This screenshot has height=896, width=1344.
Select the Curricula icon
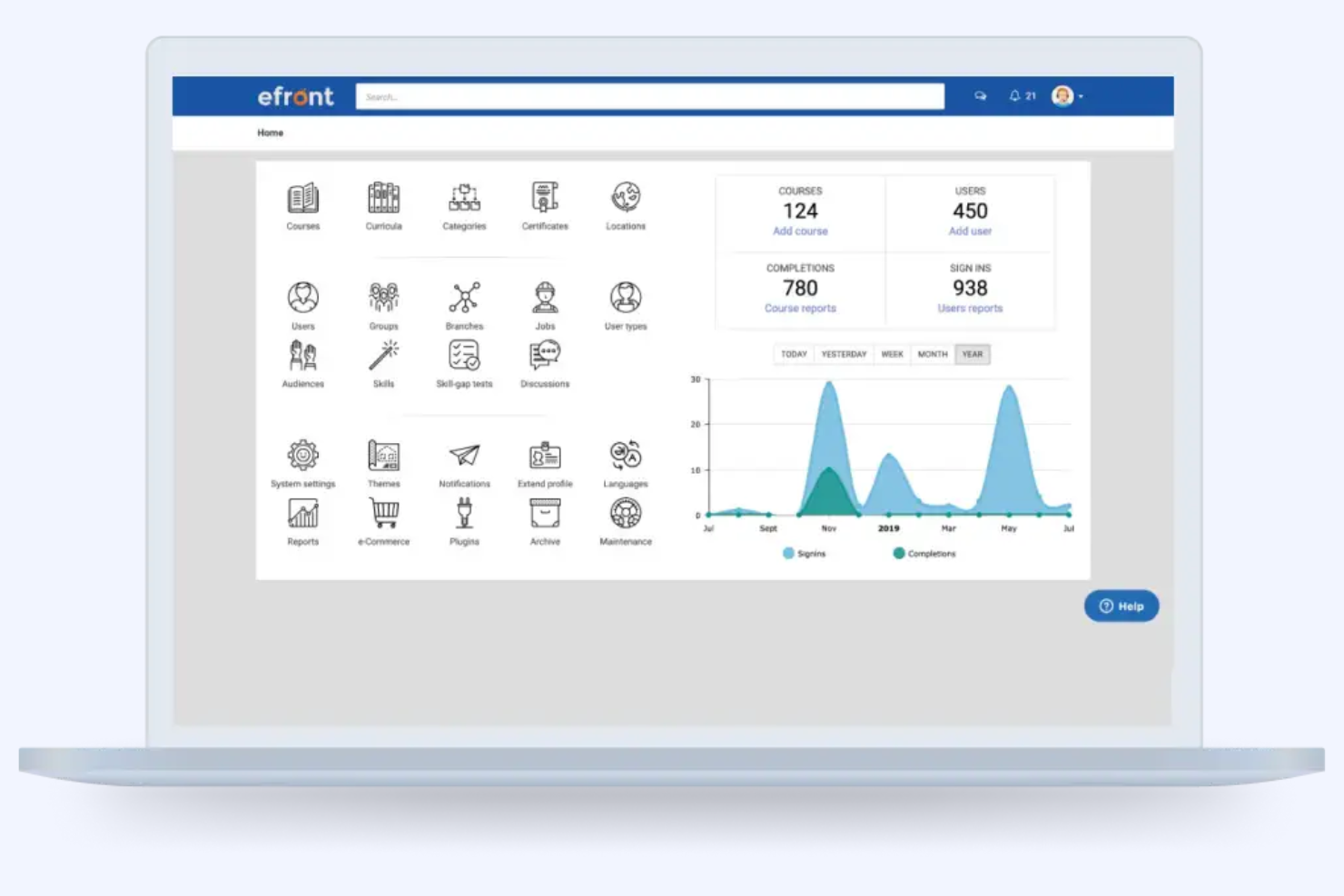pos(383,202)
